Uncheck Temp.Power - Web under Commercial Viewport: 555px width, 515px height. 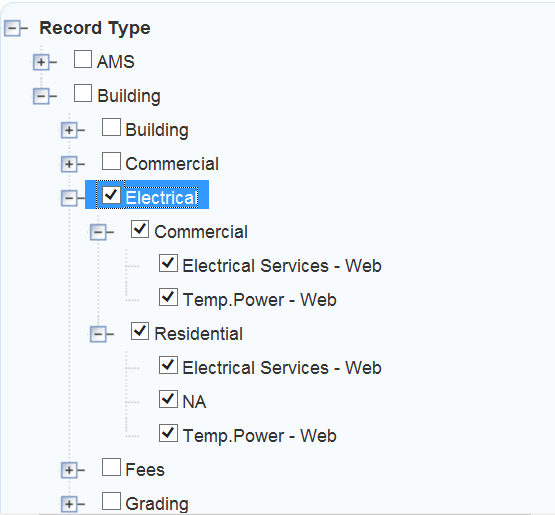point(168,297)
